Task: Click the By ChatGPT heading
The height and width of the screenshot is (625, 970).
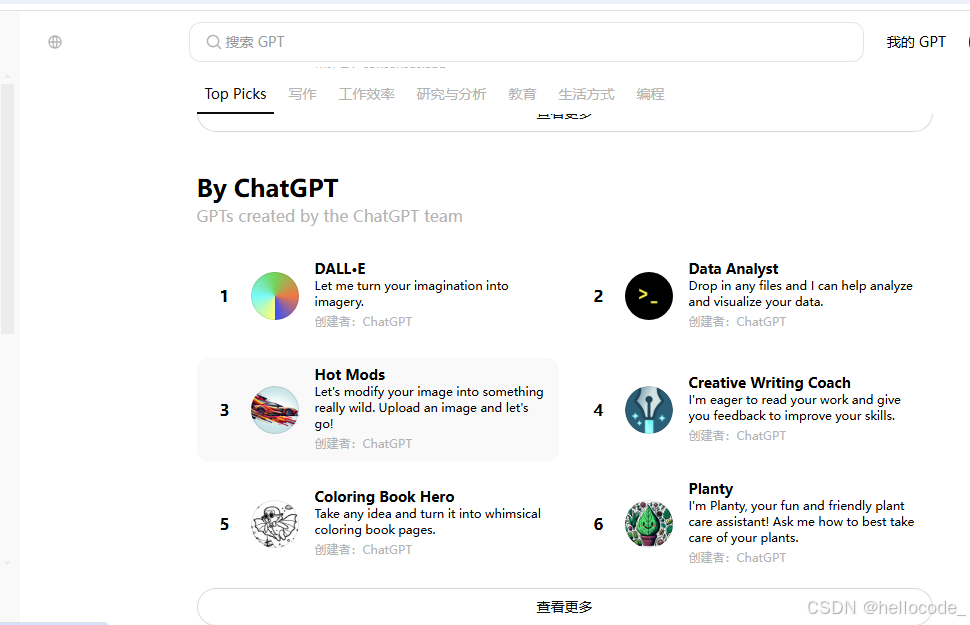Action: pyautogui.click(x=267, y=189)
